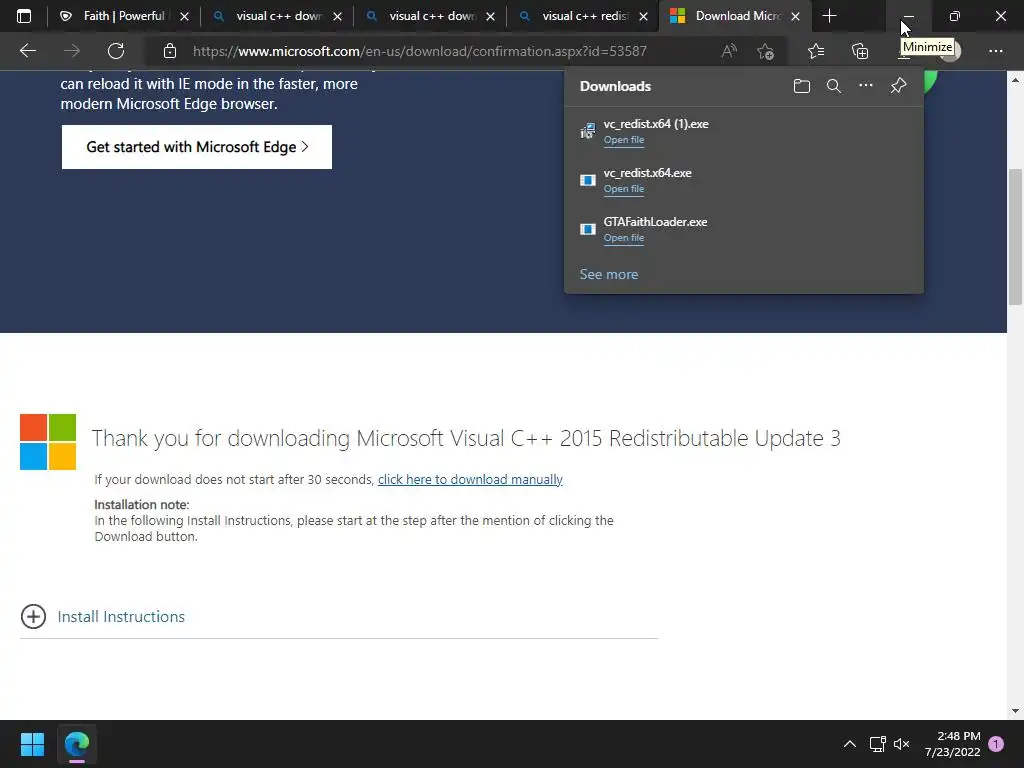Open Downloads folder icon in panel
This screenshot has width=1024, height=768.
point(801,86)
